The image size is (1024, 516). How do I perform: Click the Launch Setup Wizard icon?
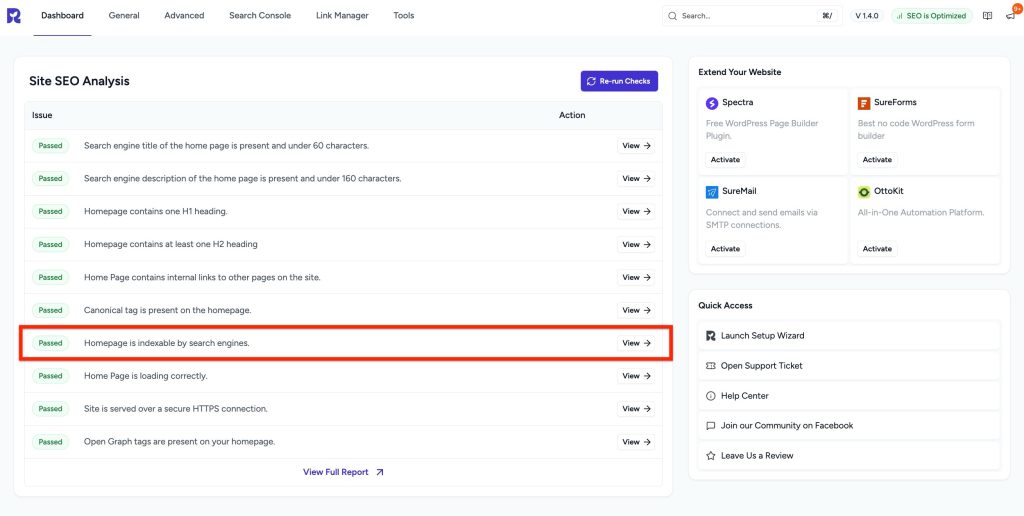coord(710,336)
